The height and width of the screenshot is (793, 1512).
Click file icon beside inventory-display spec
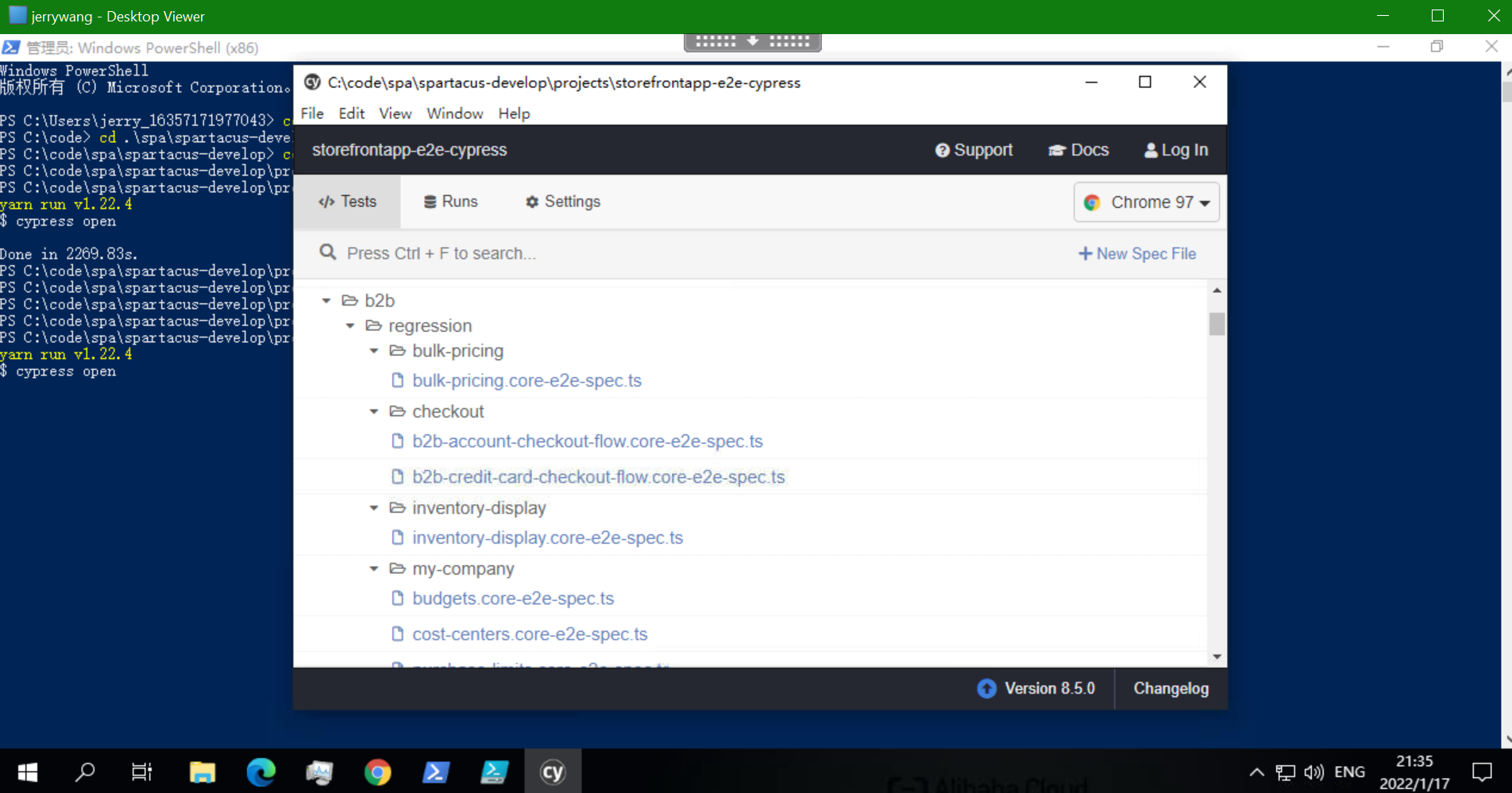click(398, 538)
